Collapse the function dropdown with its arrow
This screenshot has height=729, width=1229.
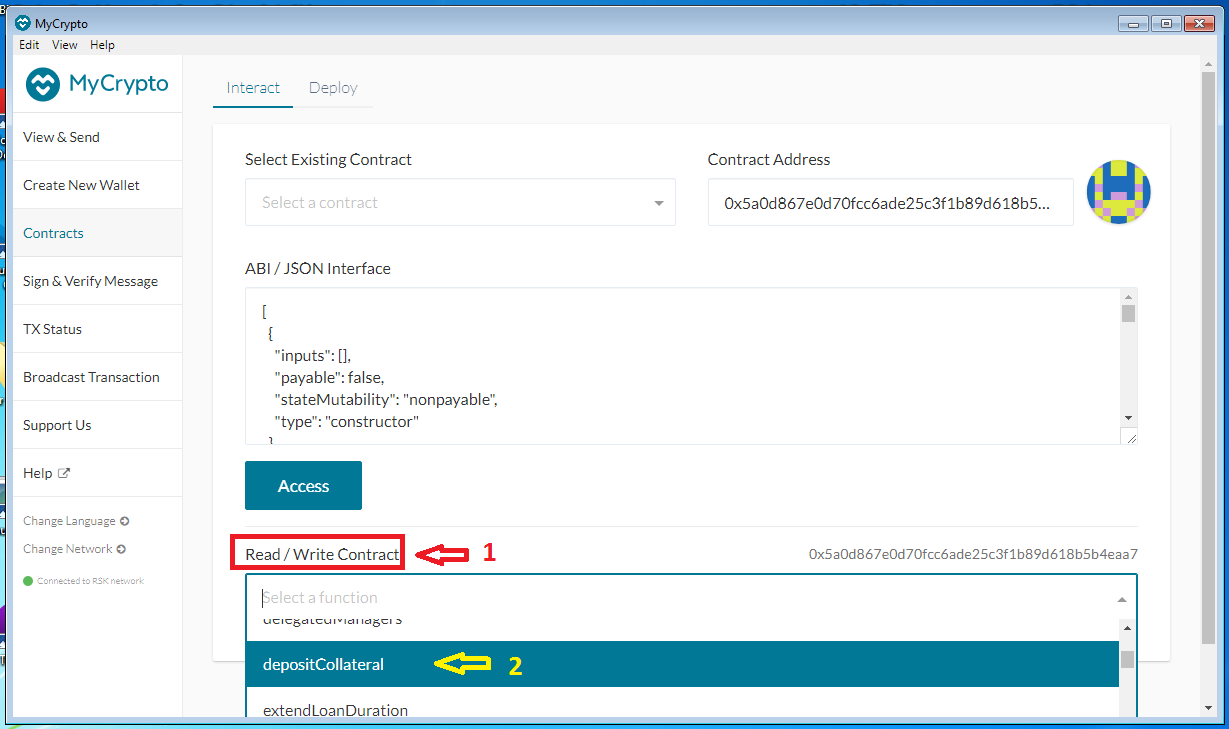pyautogui.click(x=1122, y=599)
